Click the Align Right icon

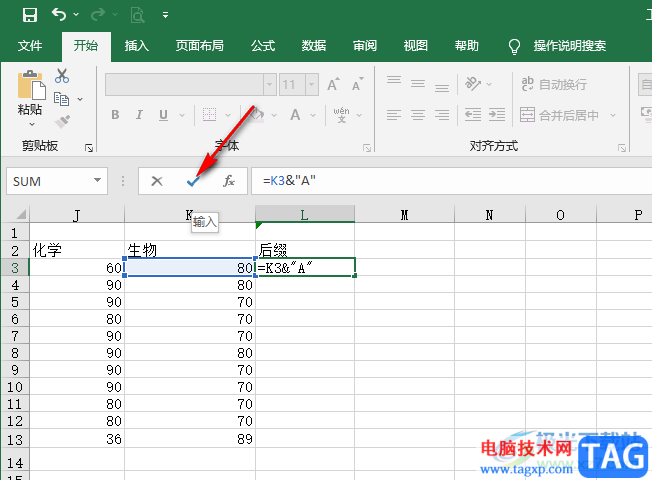click(442, 115)
